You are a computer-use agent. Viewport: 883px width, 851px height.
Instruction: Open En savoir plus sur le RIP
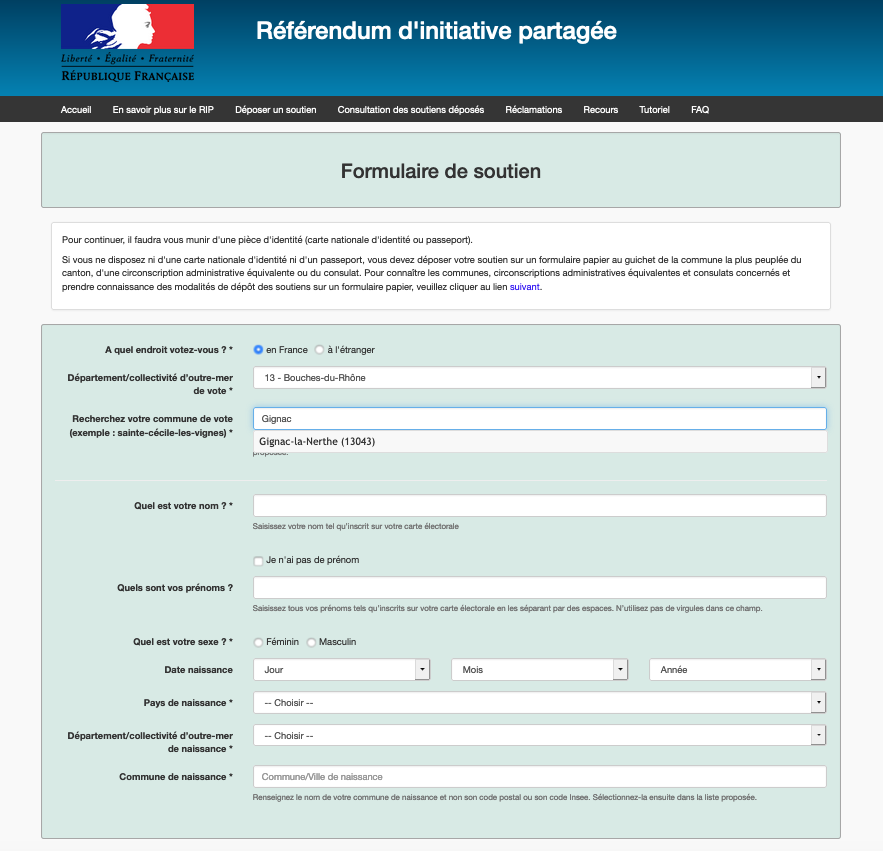pyautogui.click(x=163, y=110)
